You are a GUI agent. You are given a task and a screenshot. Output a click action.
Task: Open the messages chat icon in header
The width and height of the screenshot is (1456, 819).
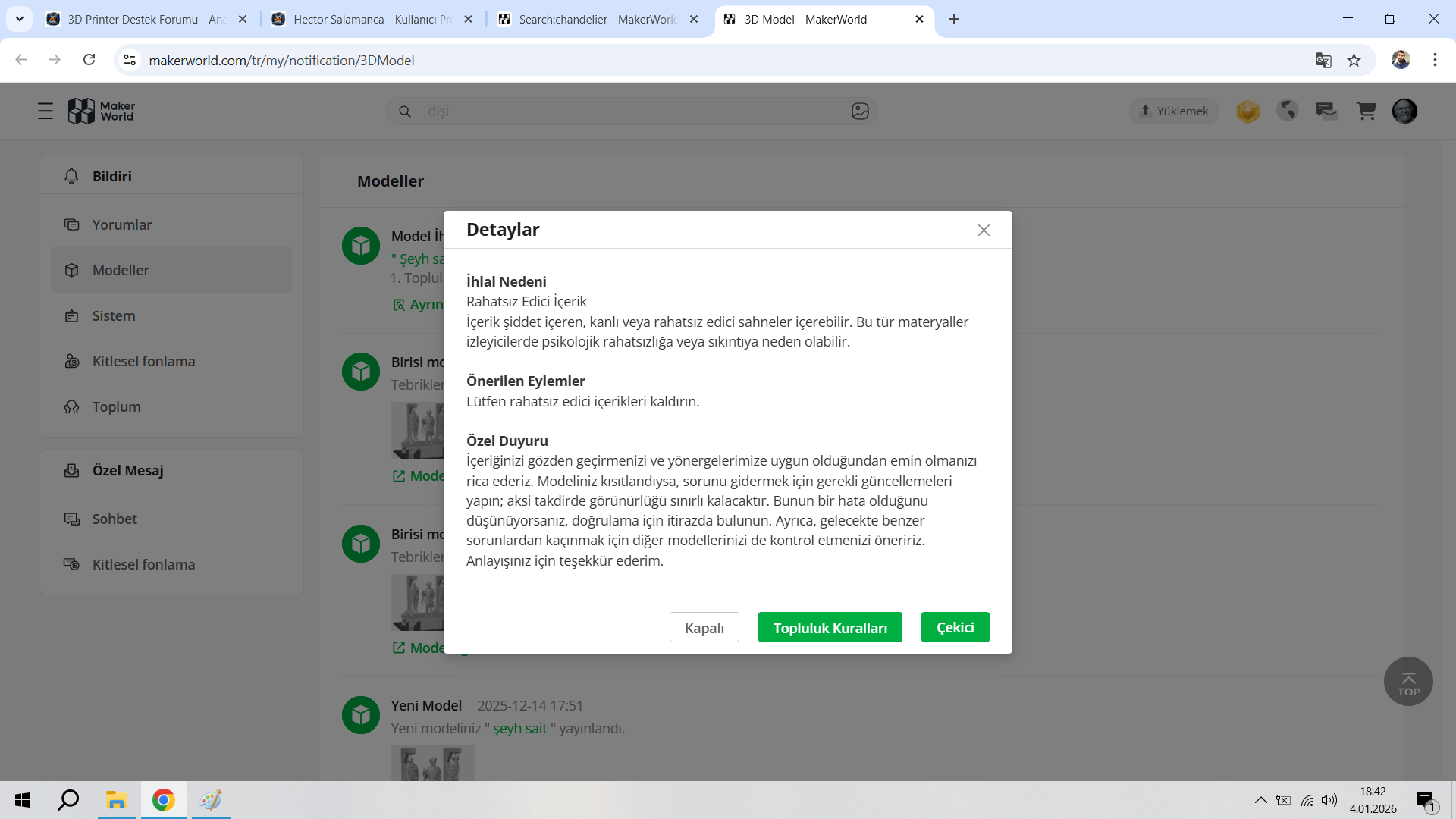click(1326, 111)
